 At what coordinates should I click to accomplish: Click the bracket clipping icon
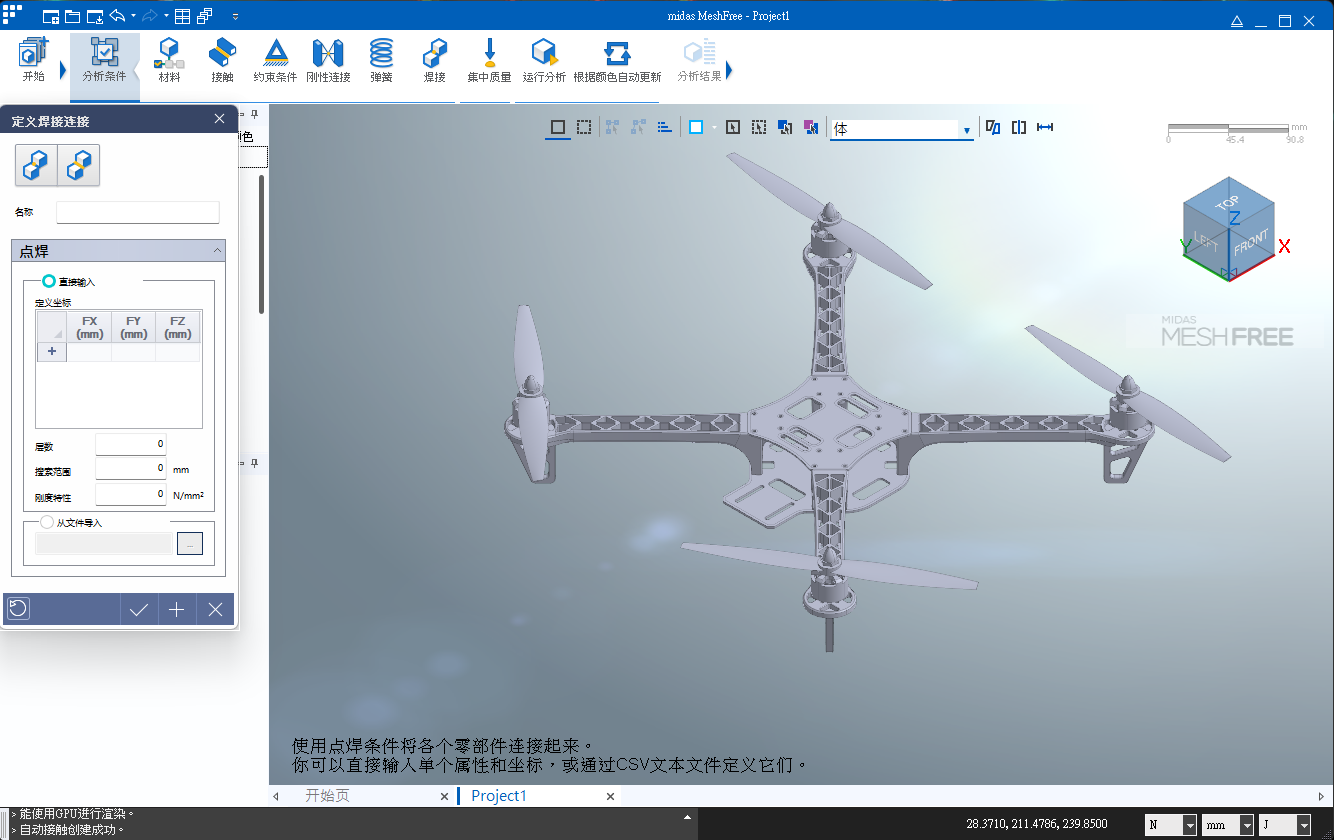1019,127
